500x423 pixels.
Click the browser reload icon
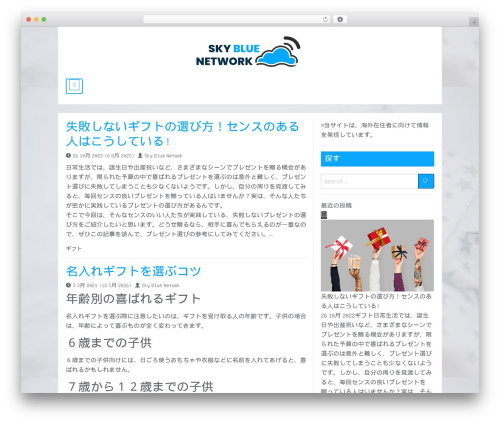[325, 20]
